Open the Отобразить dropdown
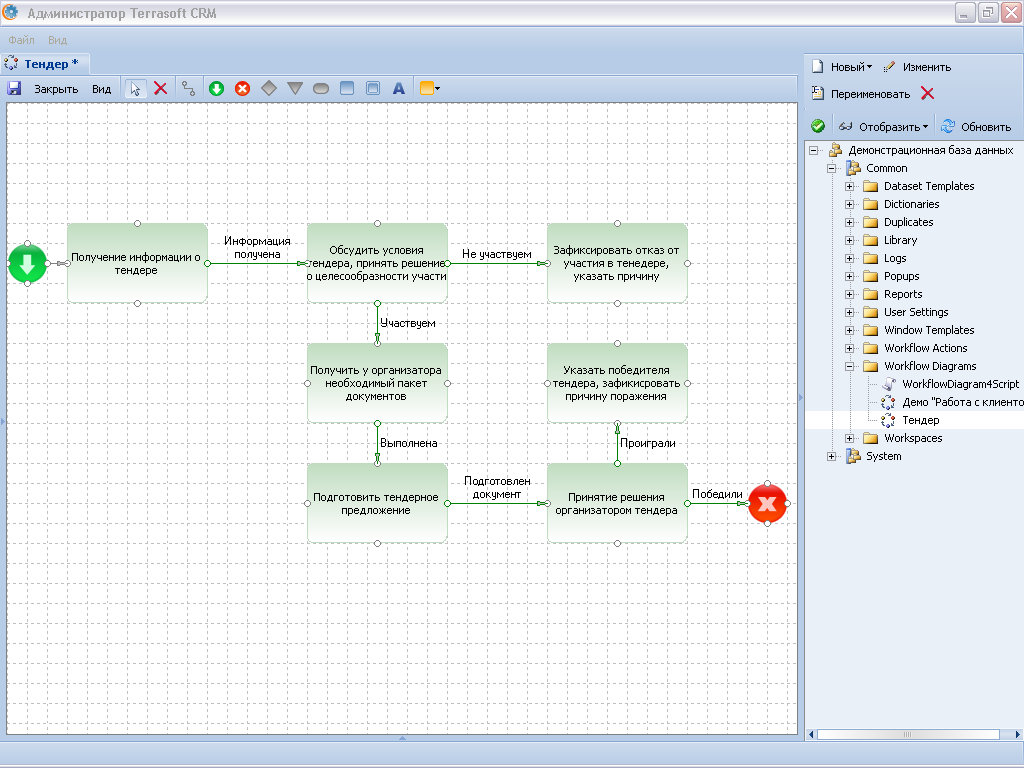This screenshot has height=768, width=1024. coord(883,127)
